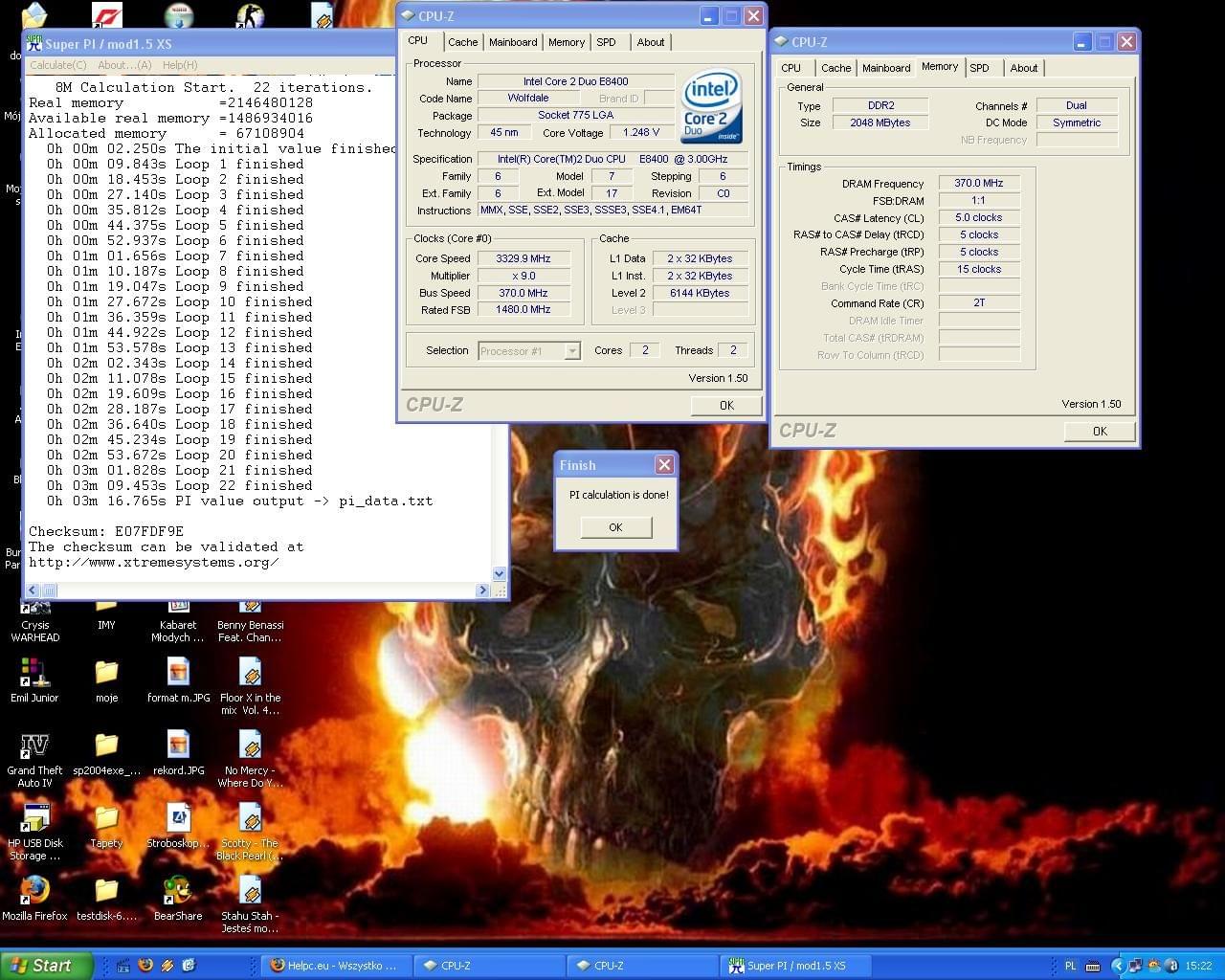Switch to the About tab in left CPU-Z

tap(651, 42)
